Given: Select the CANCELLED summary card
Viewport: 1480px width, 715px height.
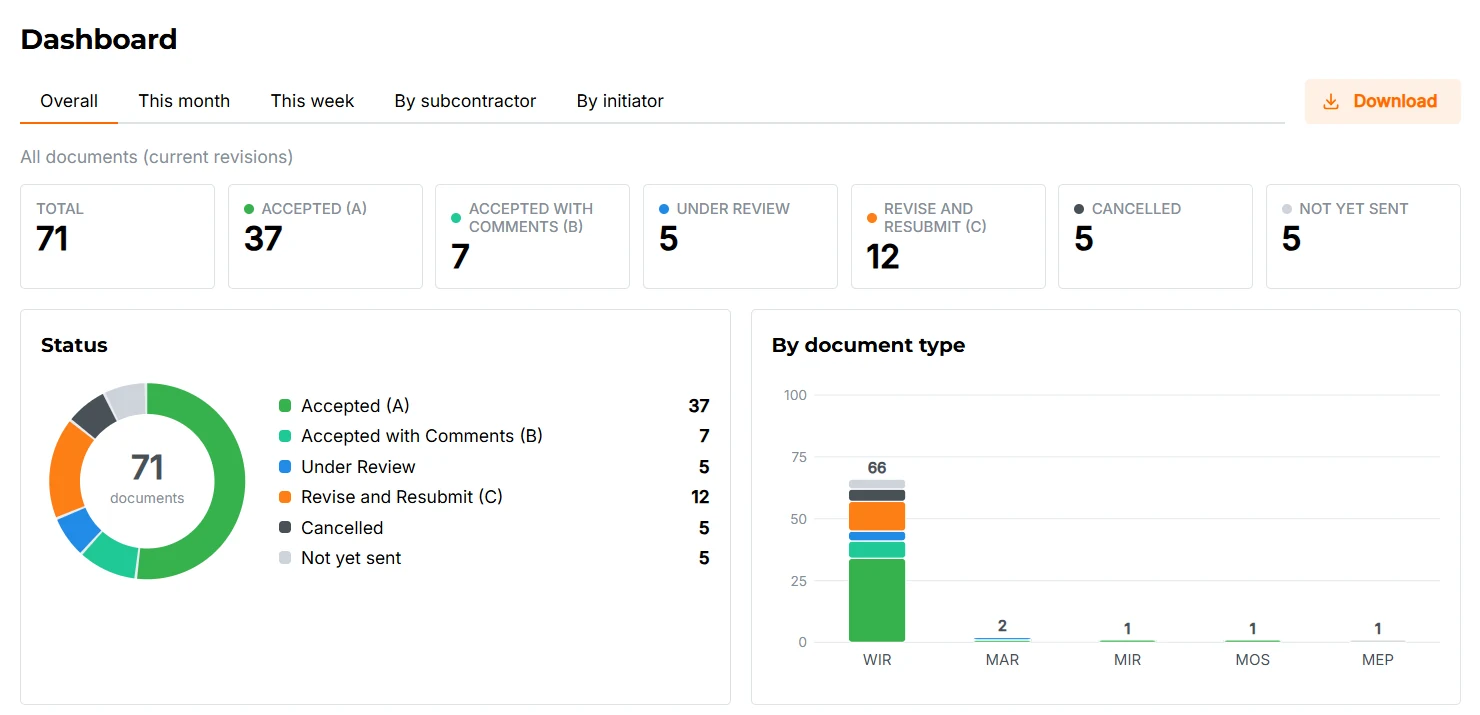Looking at the screenshot, I should (1155, 236).
